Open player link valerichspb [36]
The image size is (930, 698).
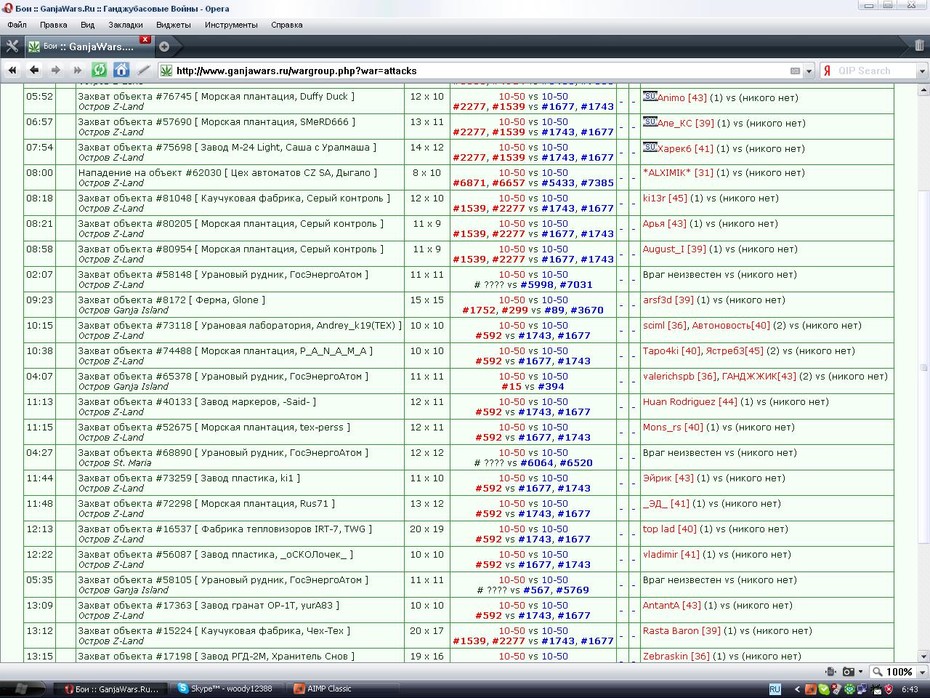[680, 377]
